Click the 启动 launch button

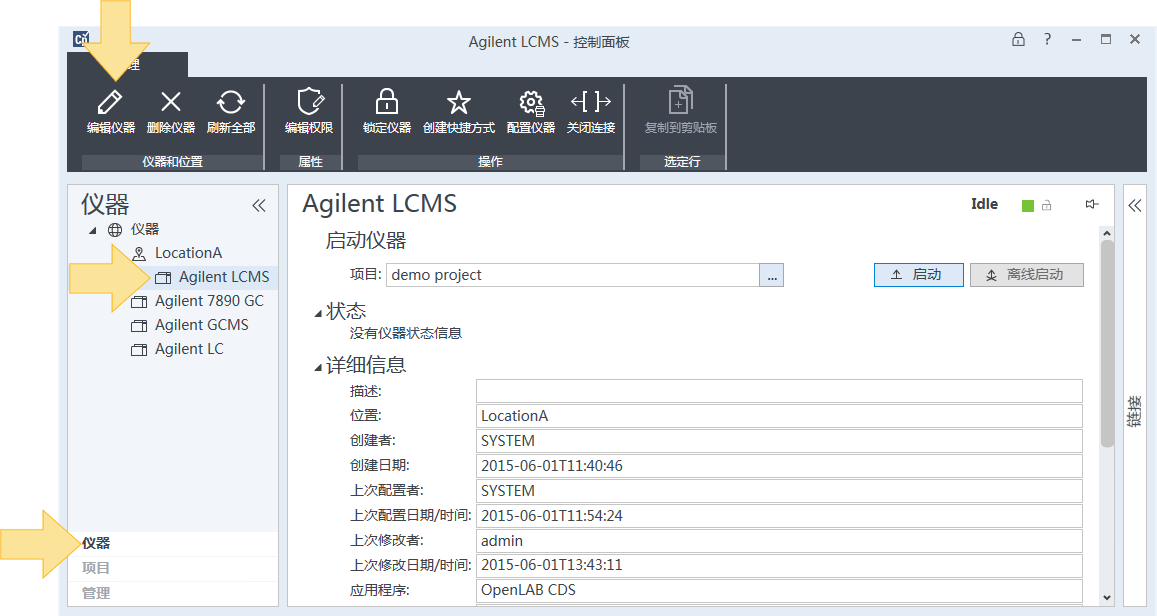919,274
